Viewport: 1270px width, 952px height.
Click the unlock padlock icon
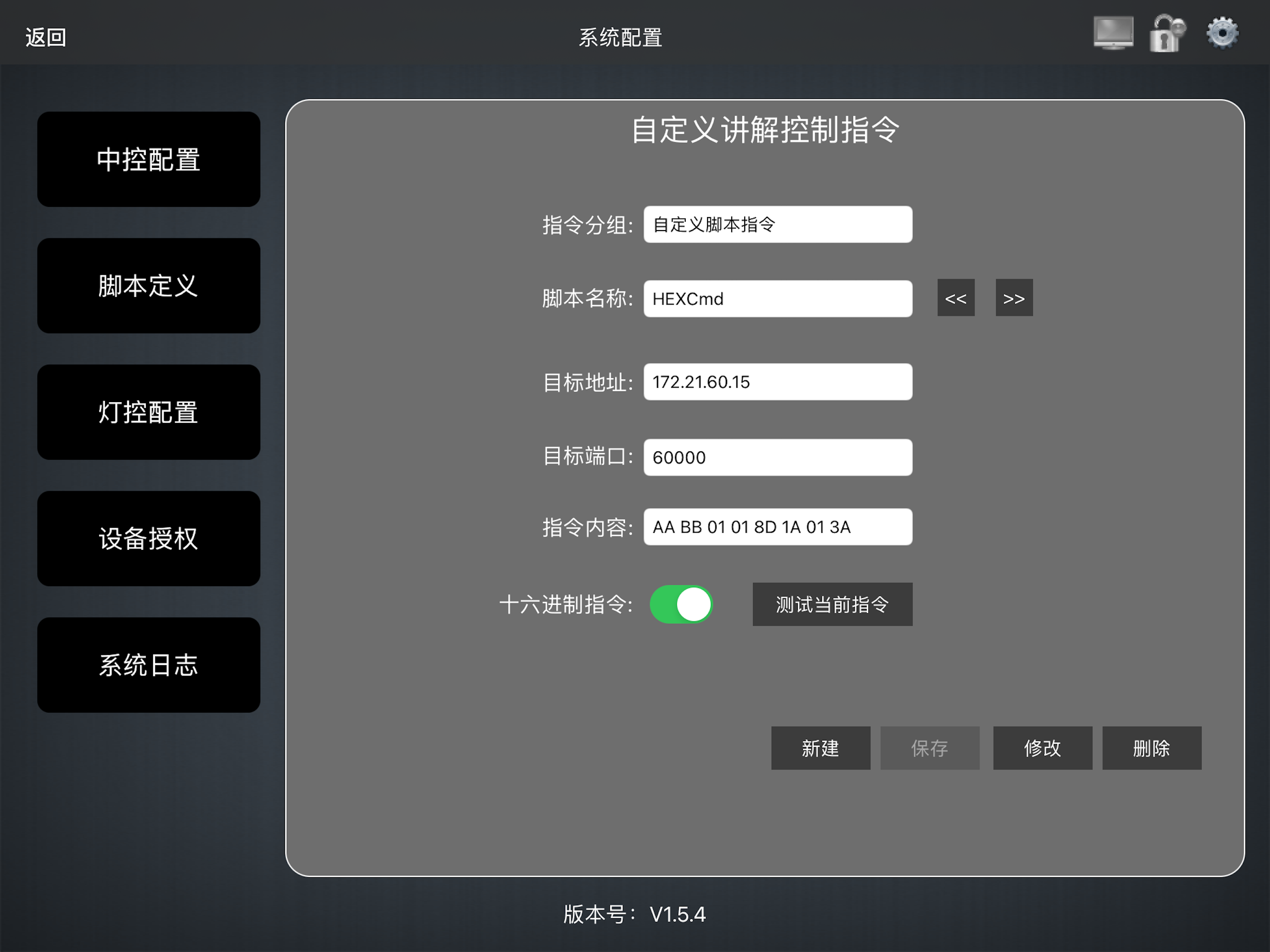(x=1167, y=33)
